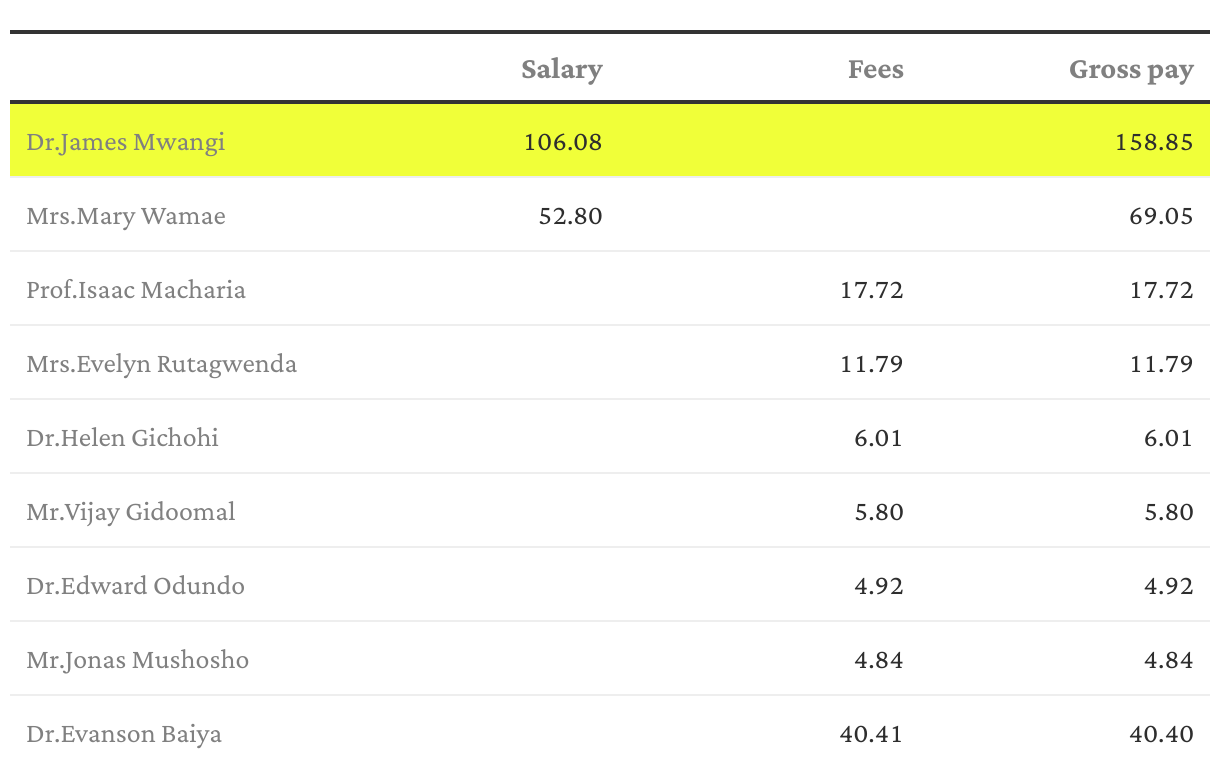Select the Dr.Helen Gichohi name cell
This screenshot has width=1220, height=778.
tap(123, 438)
